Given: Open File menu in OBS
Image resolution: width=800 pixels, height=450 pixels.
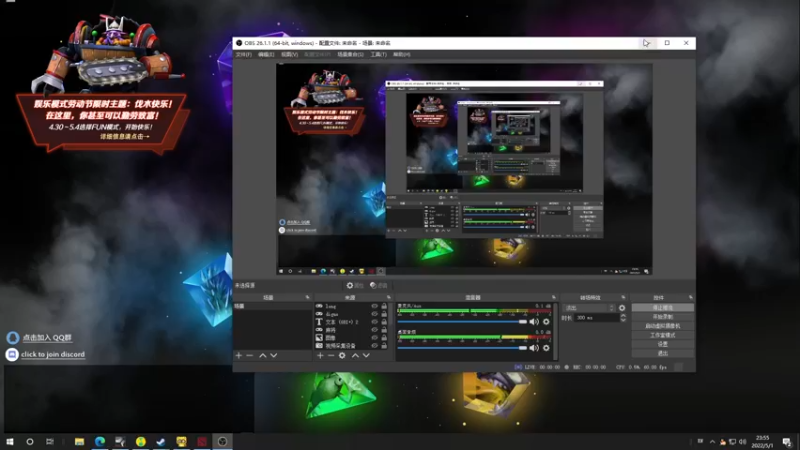Looking at the screenshot, I should (244, 54).
